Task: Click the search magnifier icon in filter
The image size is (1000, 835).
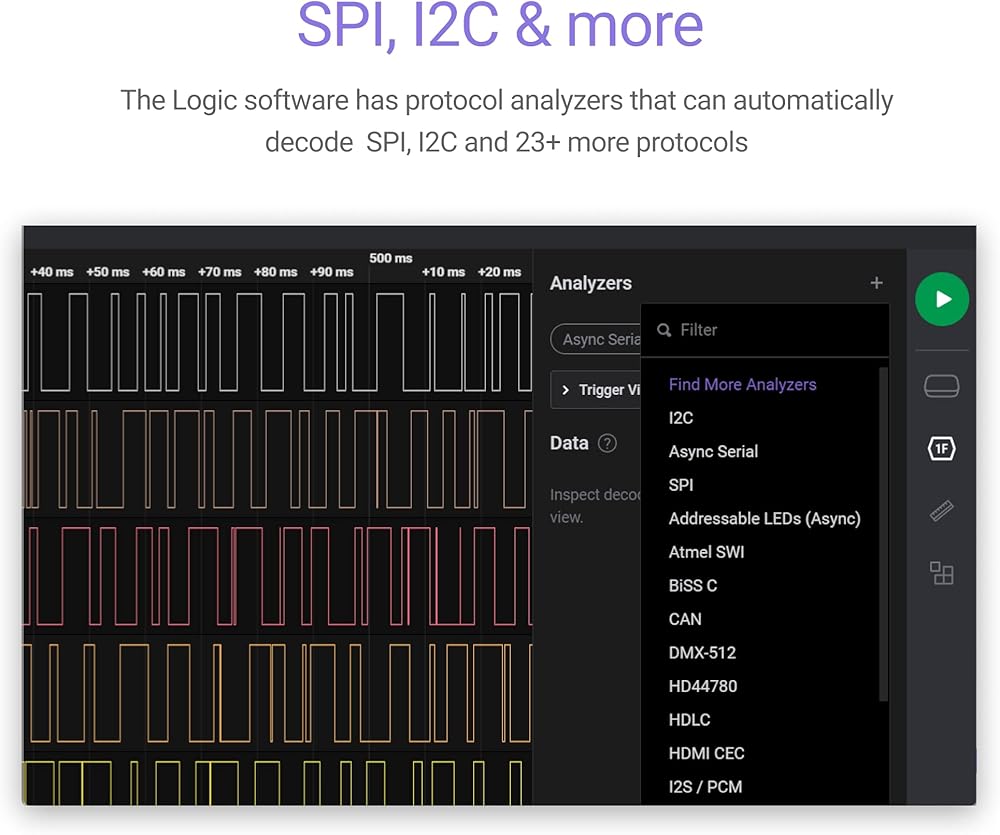Action: [x=664, y=330]
